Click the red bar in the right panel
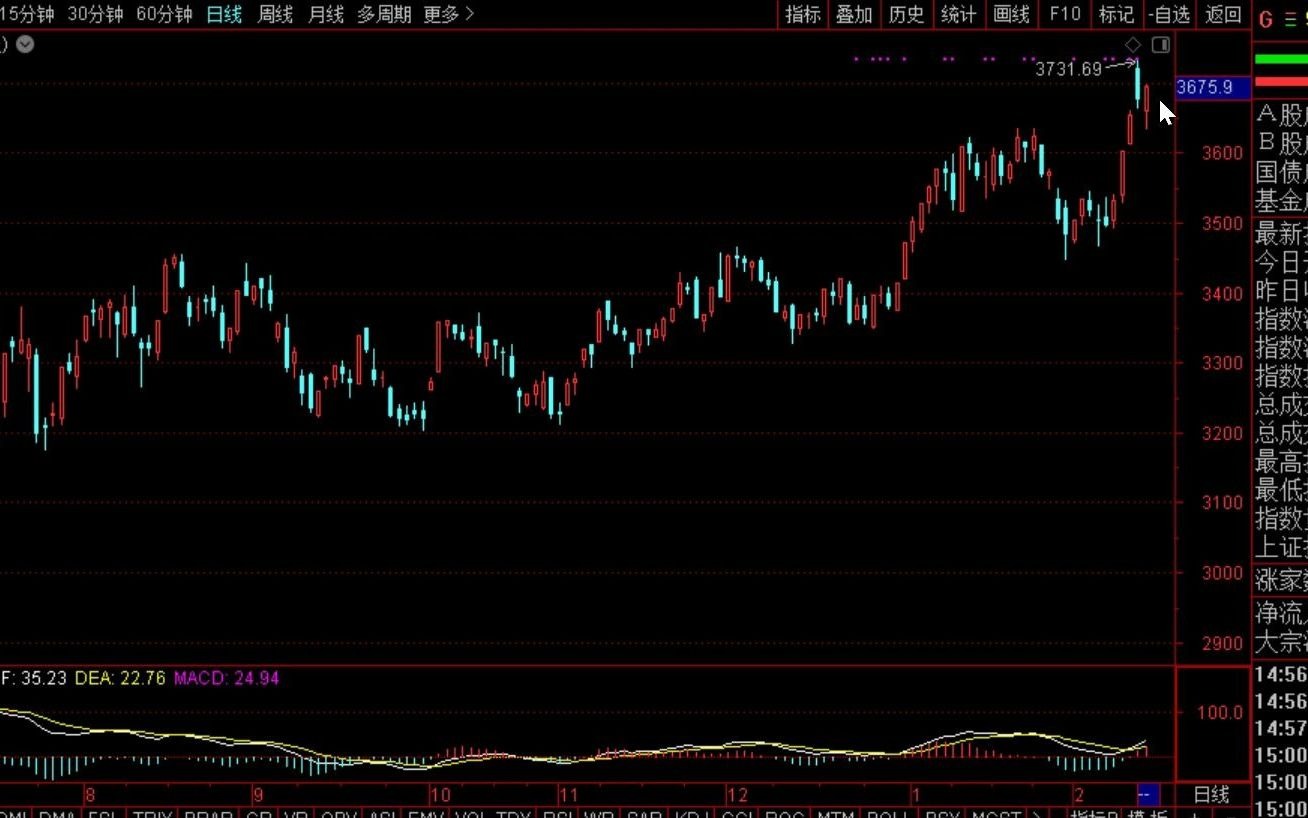This screenshot has width=1308, height=818. tap(1281, 81)
